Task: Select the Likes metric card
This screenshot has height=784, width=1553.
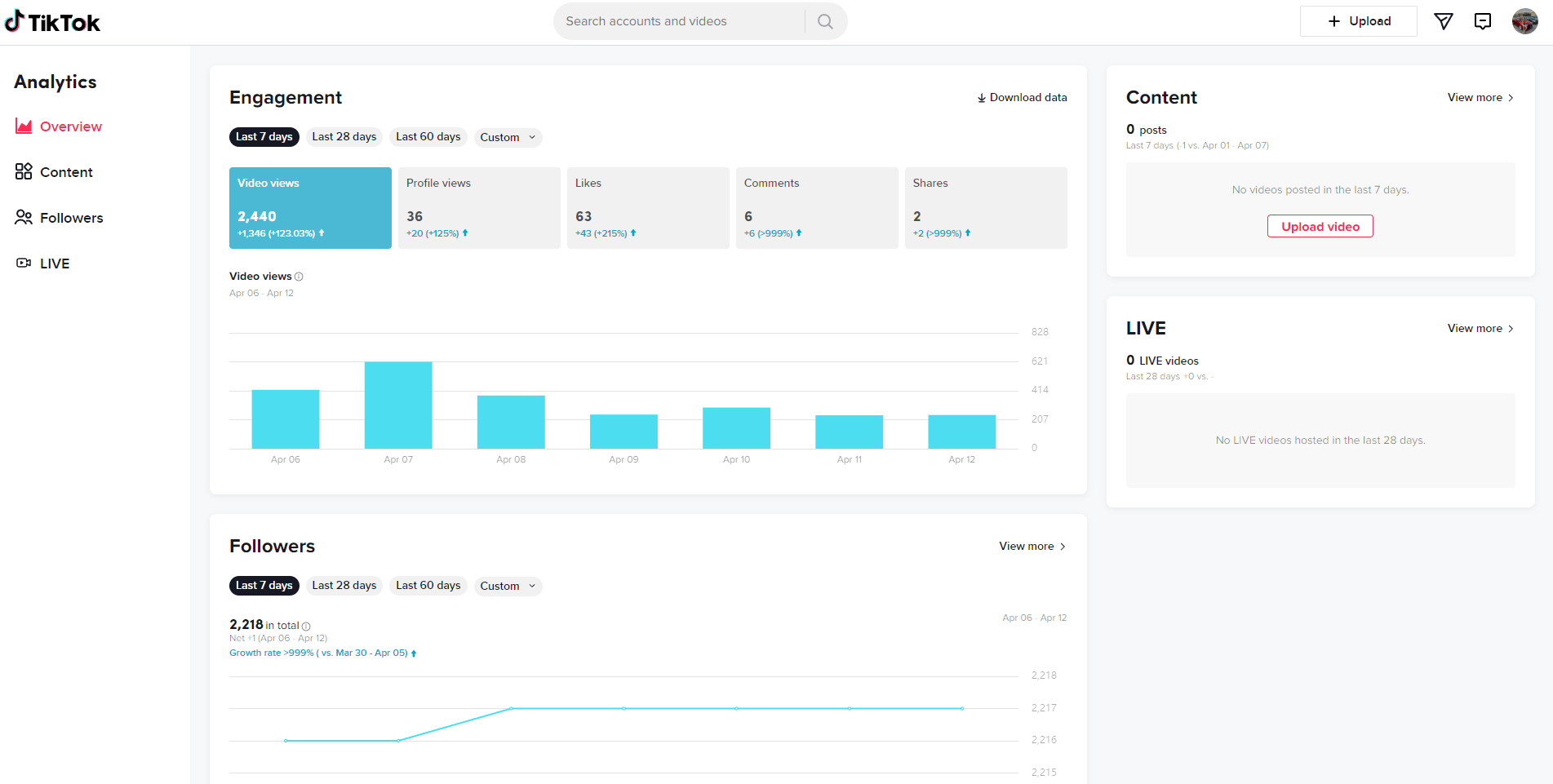Action: pos(648,208)
